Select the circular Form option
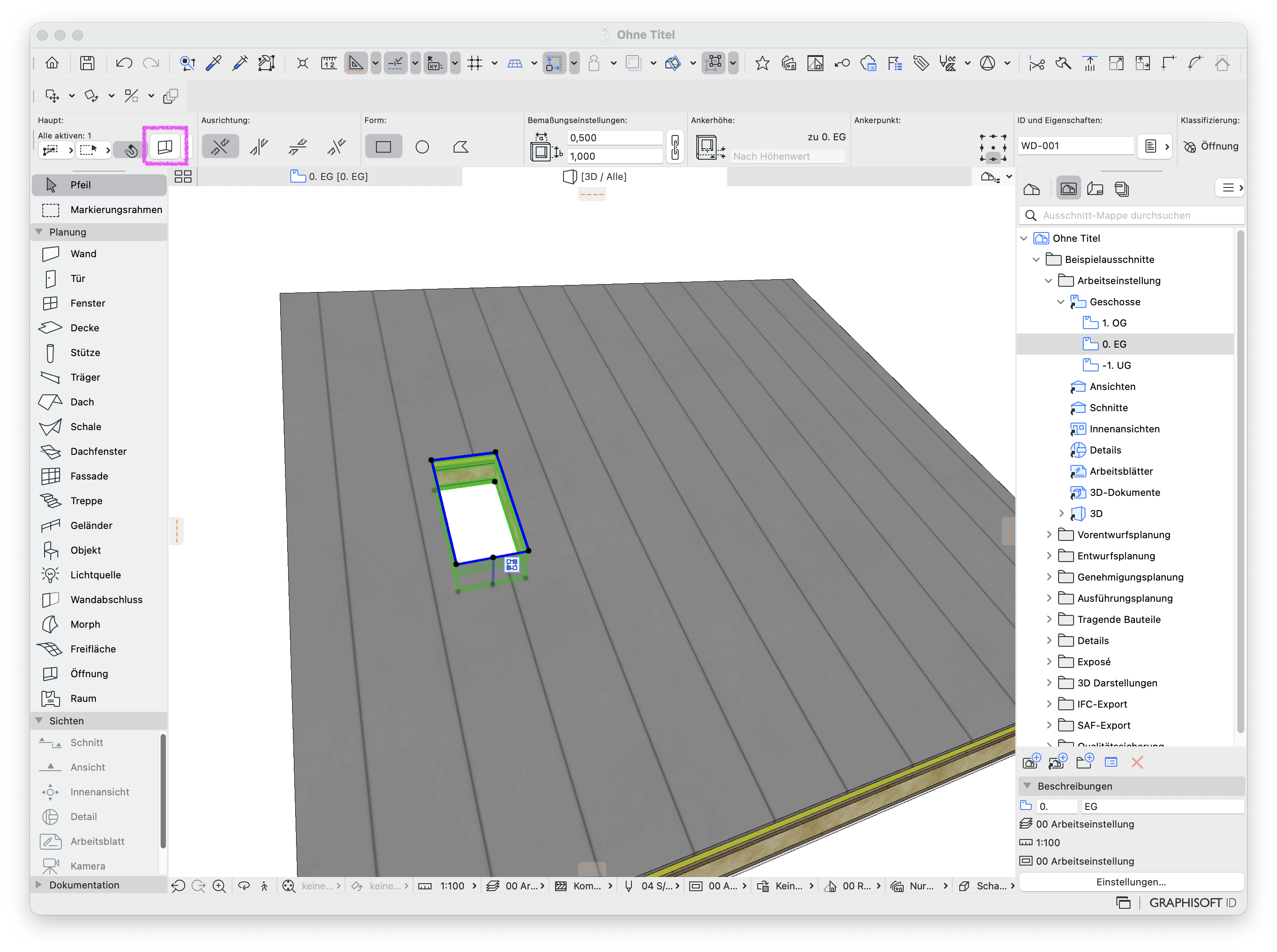The height and width of the screenshot is (952, 1277). click(x=422, y=147)
